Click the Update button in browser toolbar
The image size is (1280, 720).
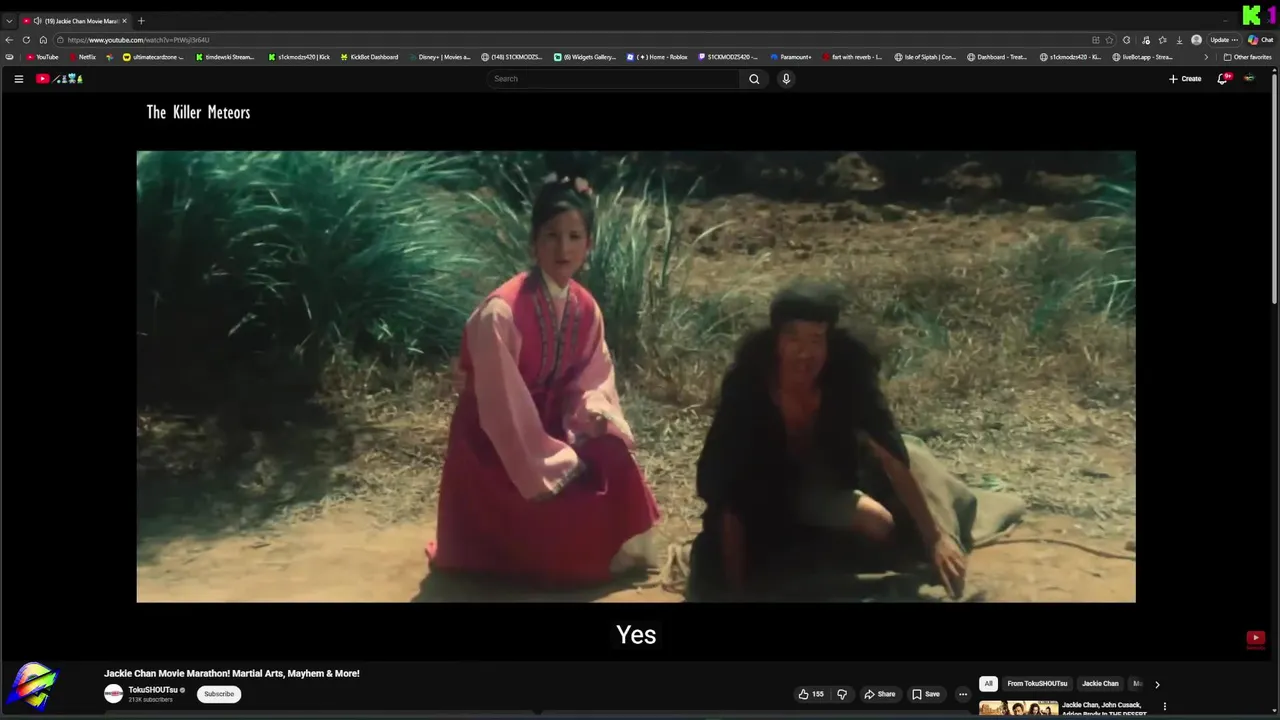pos(1223,40)
